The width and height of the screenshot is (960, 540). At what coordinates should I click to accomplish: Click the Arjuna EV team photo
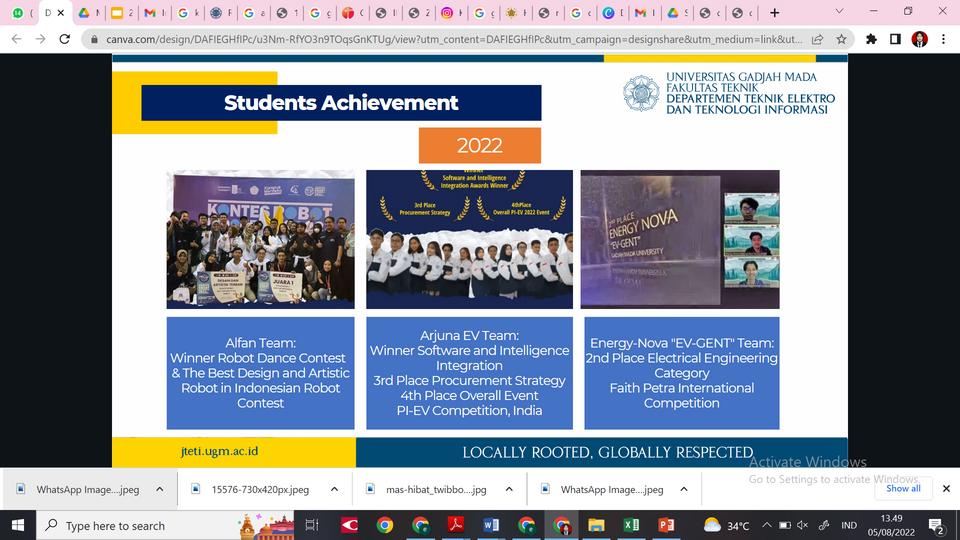click(469, 239)
